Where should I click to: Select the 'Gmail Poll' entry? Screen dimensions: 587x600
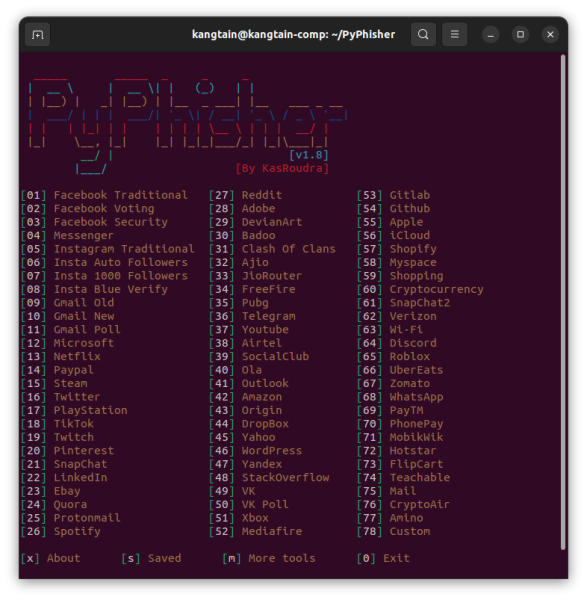(87, 329)
